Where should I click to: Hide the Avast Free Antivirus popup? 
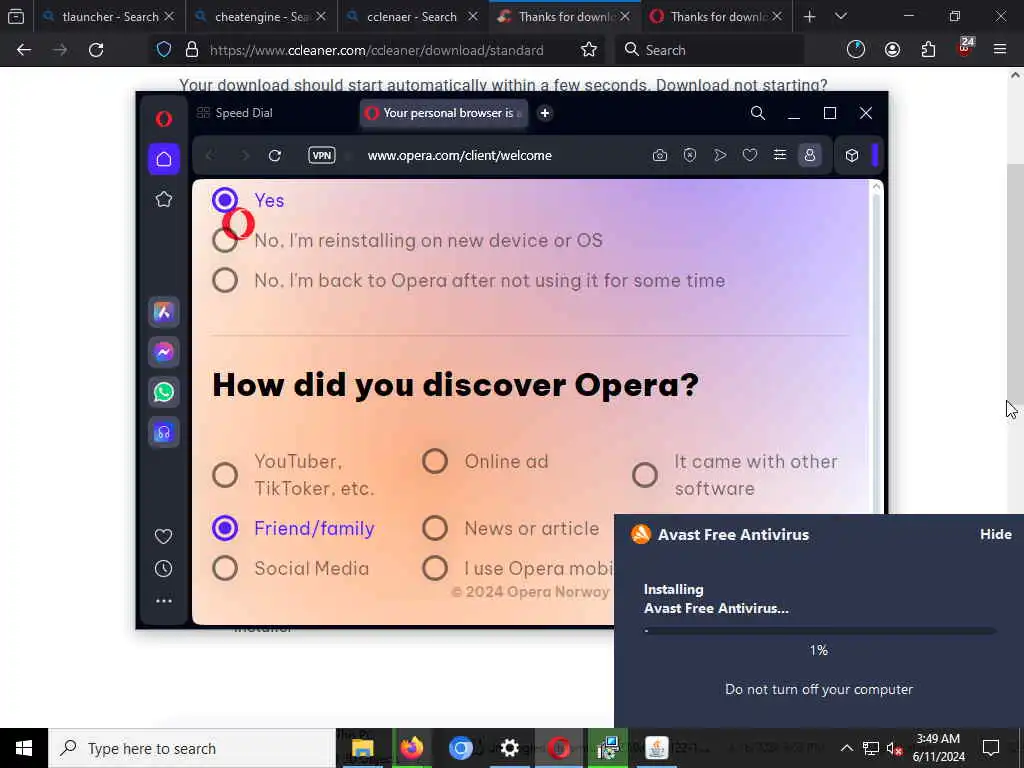pos(995,534)
